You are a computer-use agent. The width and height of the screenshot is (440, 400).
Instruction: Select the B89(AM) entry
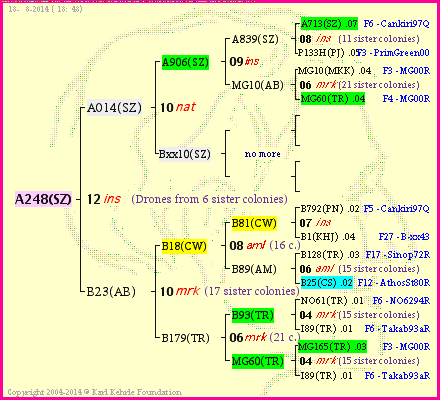click(x=254, y=269)
